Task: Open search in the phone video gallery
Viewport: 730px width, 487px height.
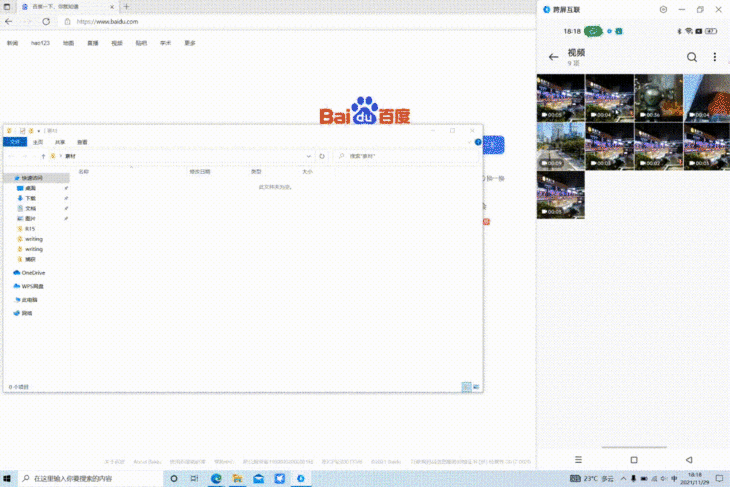Action: [692, 57]
